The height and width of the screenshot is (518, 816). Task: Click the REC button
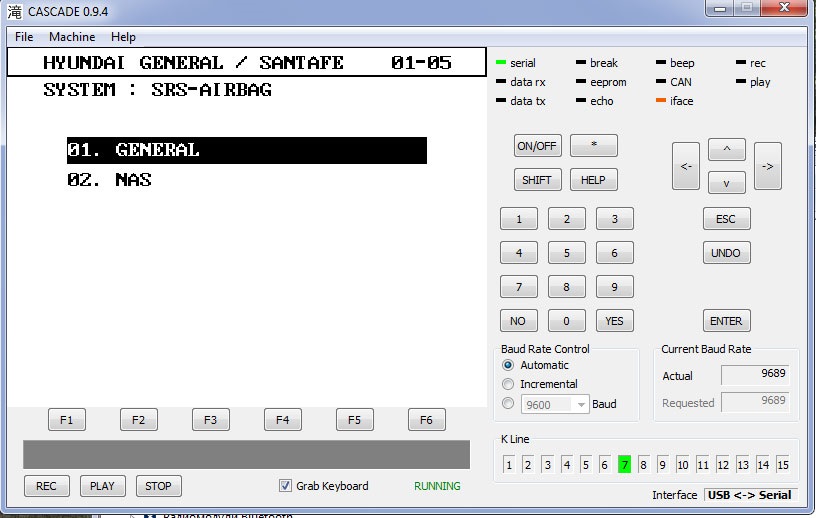(46, 486)
